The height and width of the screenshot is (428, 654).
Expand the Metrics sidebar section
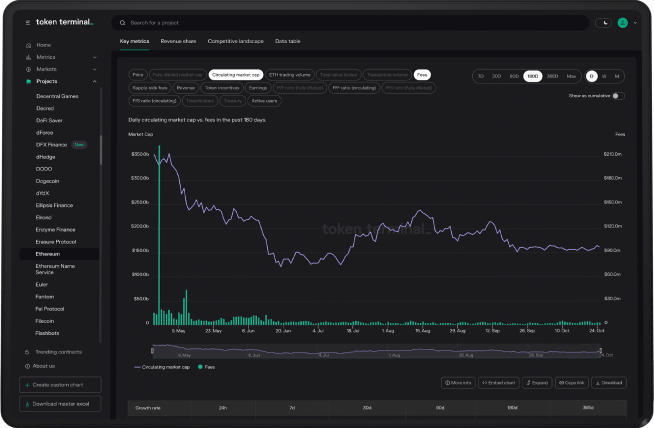96,57
